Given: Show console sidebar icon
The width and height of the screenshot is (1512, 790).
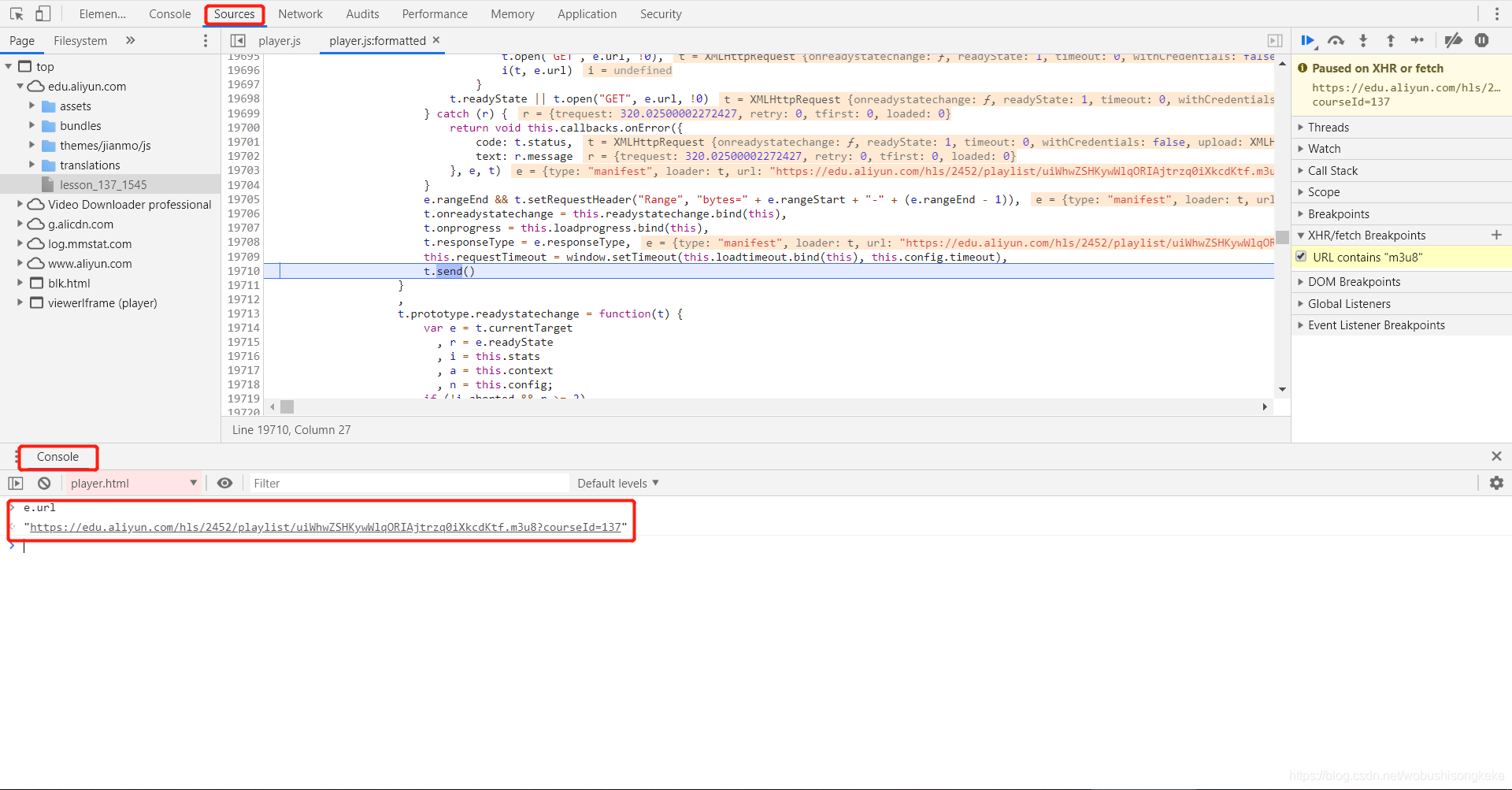Looking at the screenshot, I should point(16,483).
